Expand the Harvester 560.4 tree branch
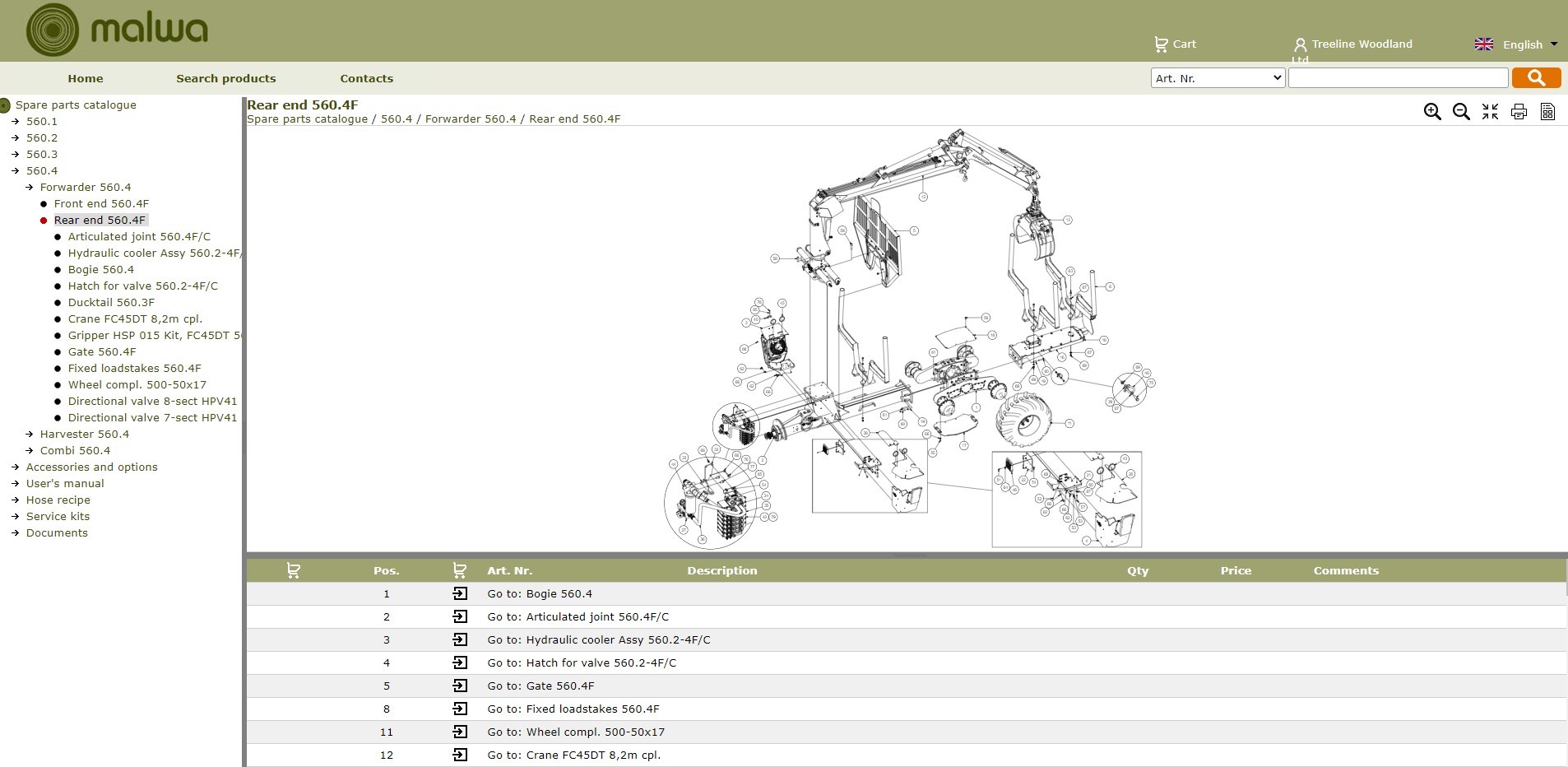 click(x=86, y=434)
